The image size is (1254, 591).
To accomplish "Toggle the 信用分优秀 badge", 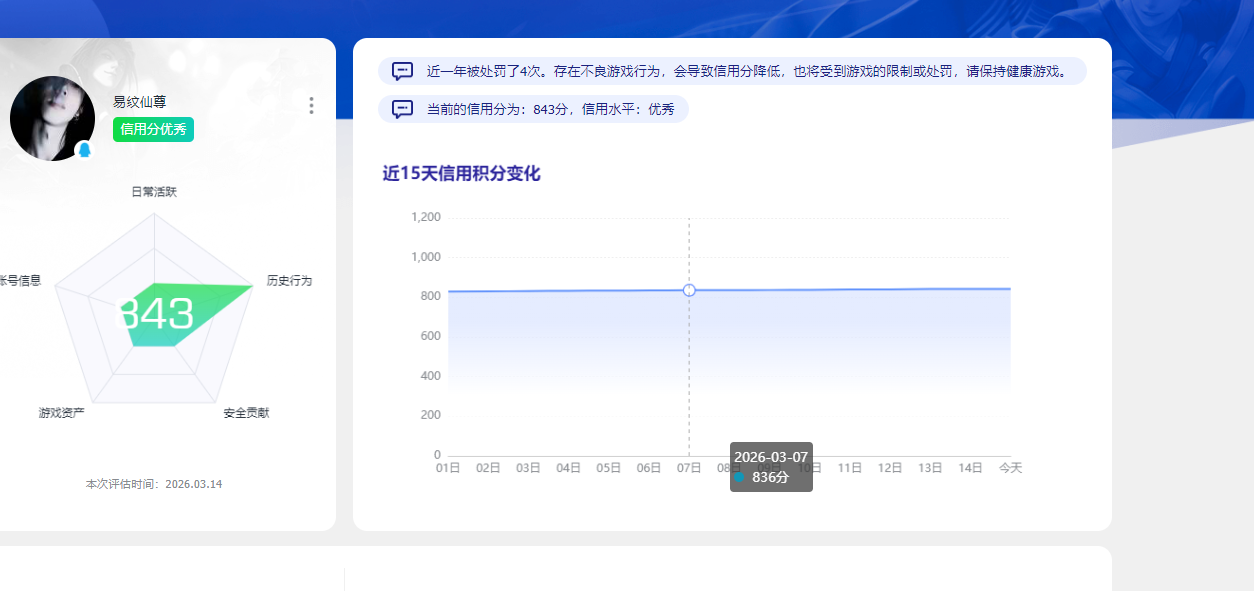I will (x=152, y=130).
